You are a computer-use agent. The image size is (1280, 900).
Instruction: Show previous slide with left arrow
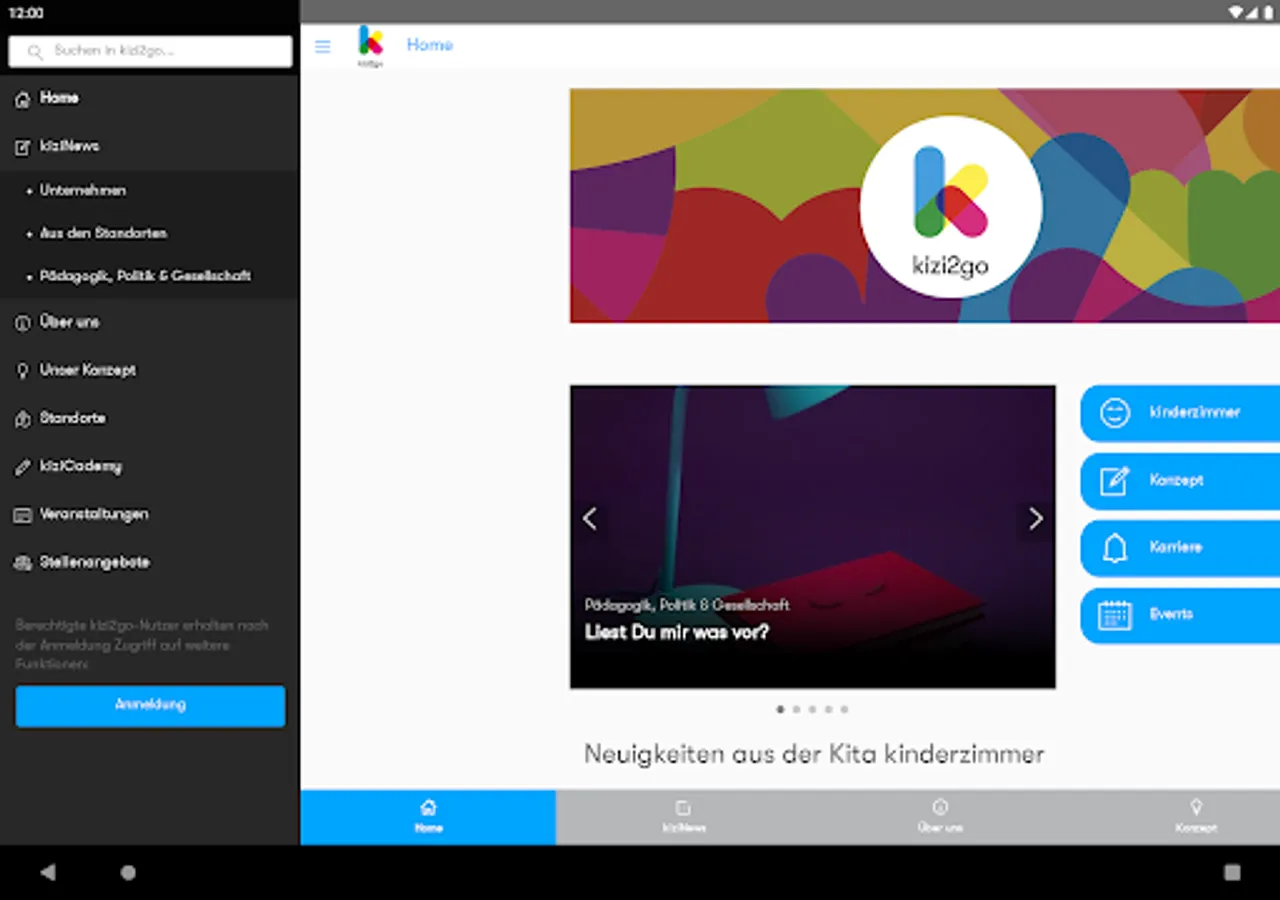[590, 518]
